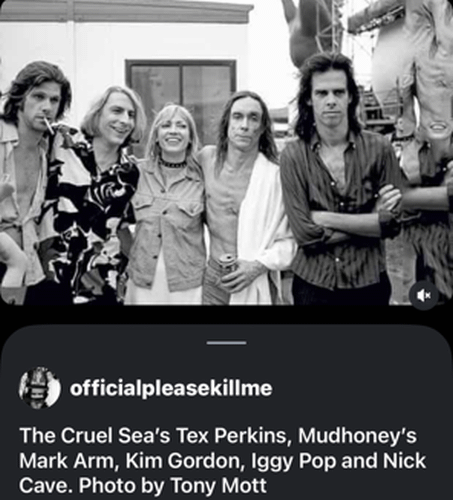
Task: Tap the caption sheet drag handle
Action: tap(226, 343)
